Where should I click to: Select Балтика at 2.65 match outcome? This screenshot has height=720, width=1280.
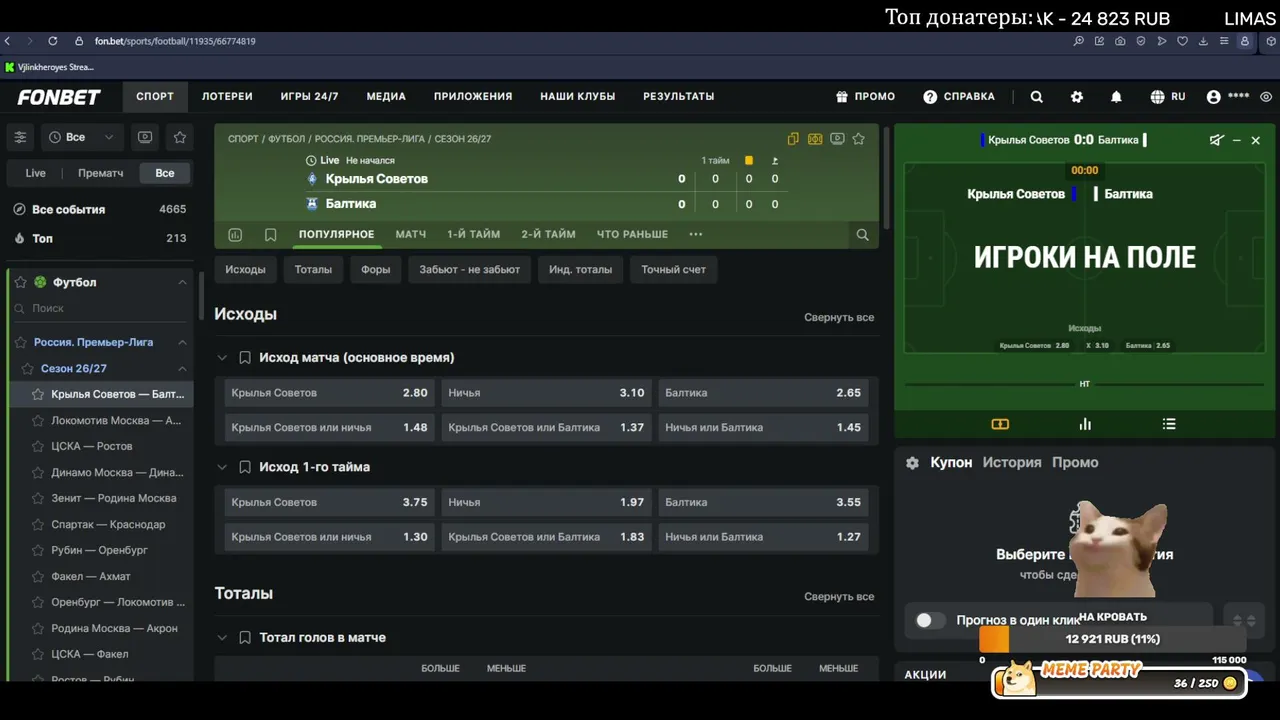click(x=763, y=393)
